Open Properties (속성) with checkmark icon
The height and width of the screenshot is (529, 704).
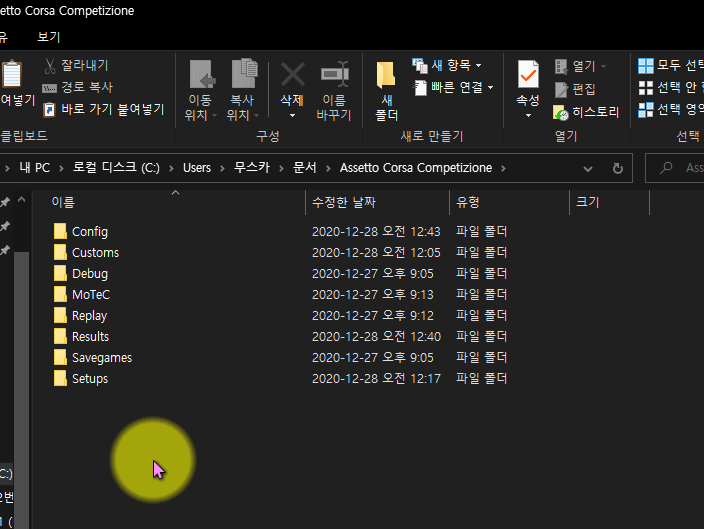pyautogui.click(x=528, y=75)
